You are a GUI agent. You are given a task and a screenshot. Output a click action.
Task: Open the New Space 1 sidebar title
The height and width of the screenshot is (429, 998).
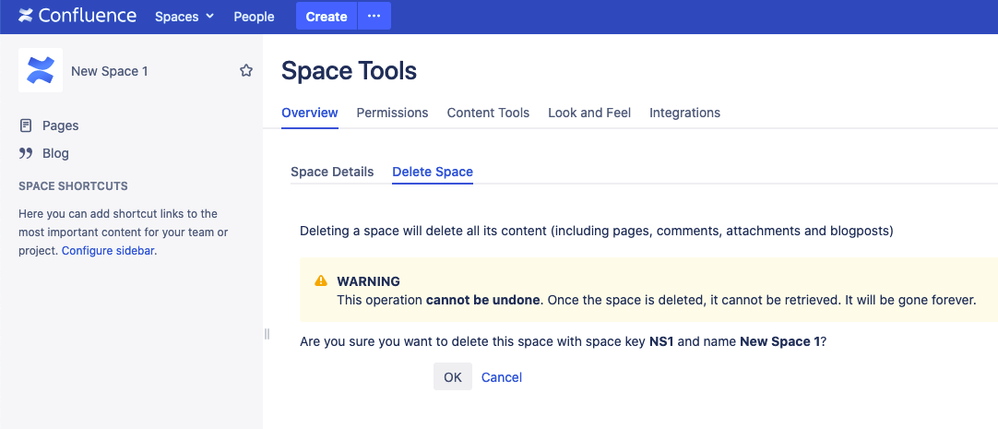[109, 71]
